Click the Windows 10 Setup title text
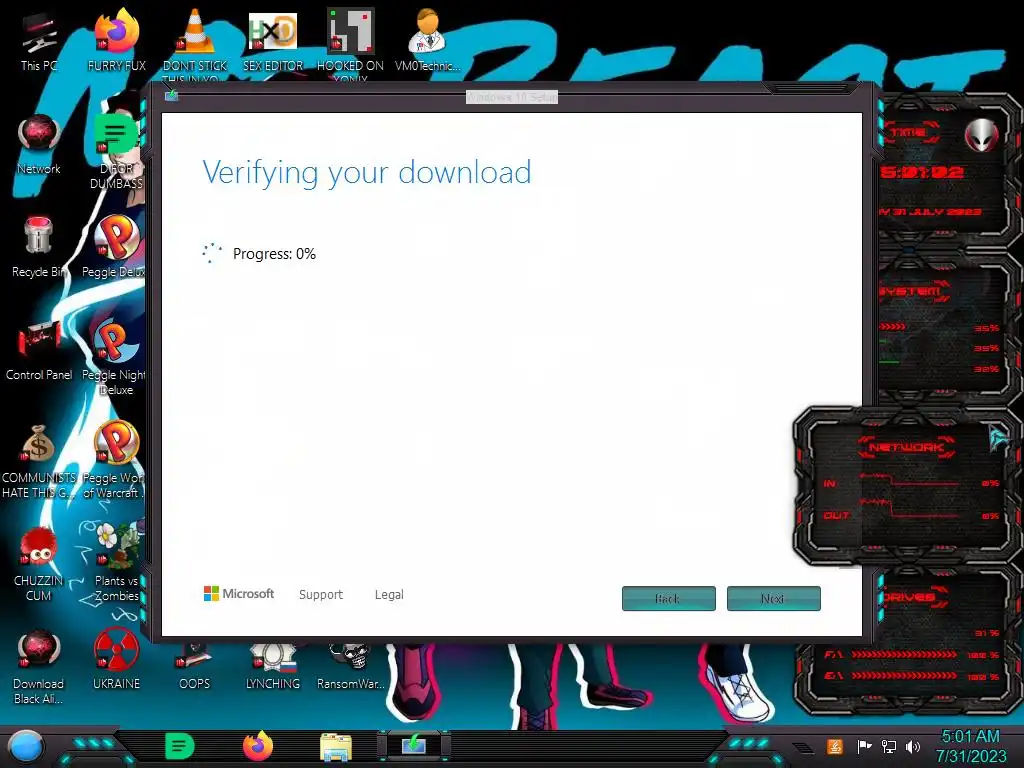Image resolution: width=1024 pixels, height=768 pixels. [512, 97]
